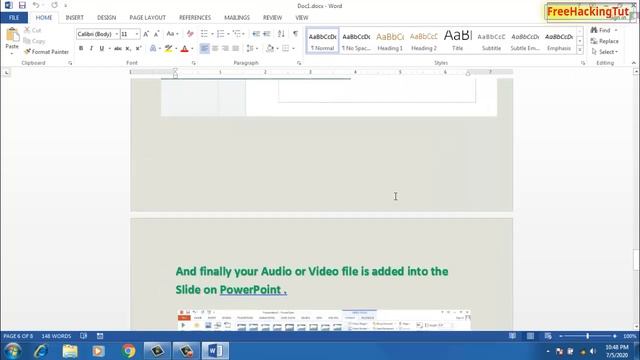Grow the font size
640x360 pixels.
[x=146, y=34]
